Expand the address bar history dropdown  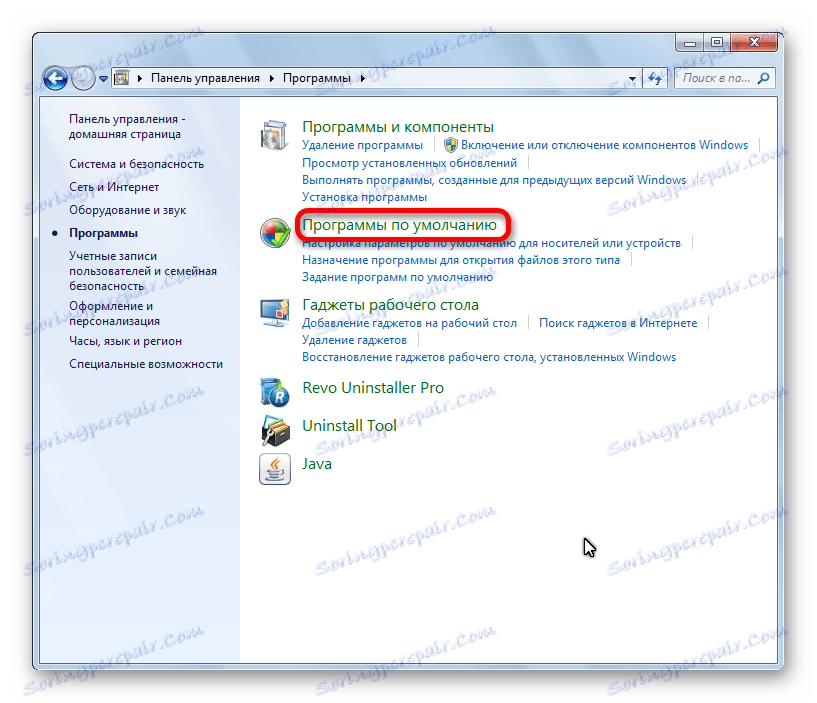click(632, 79)
